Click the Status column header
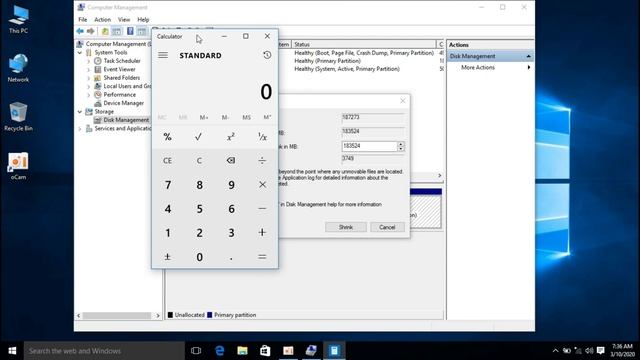 (364, 44)
